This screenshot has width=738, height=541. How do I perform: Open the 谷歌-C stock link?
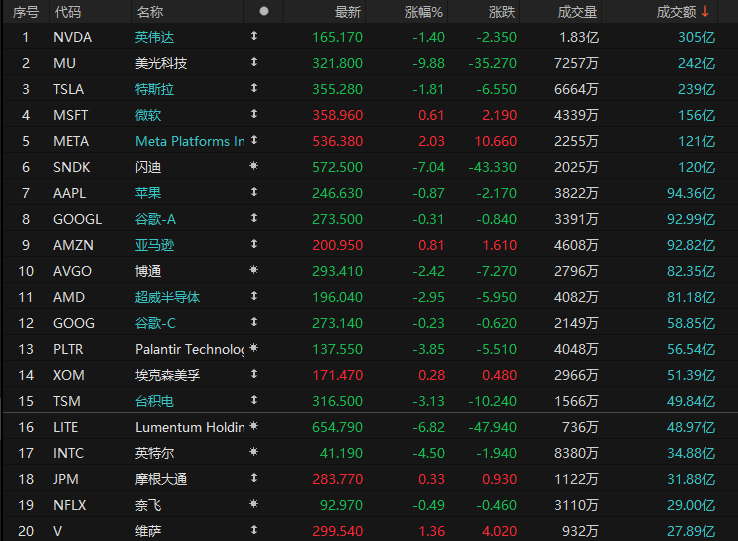click(155, 323)
